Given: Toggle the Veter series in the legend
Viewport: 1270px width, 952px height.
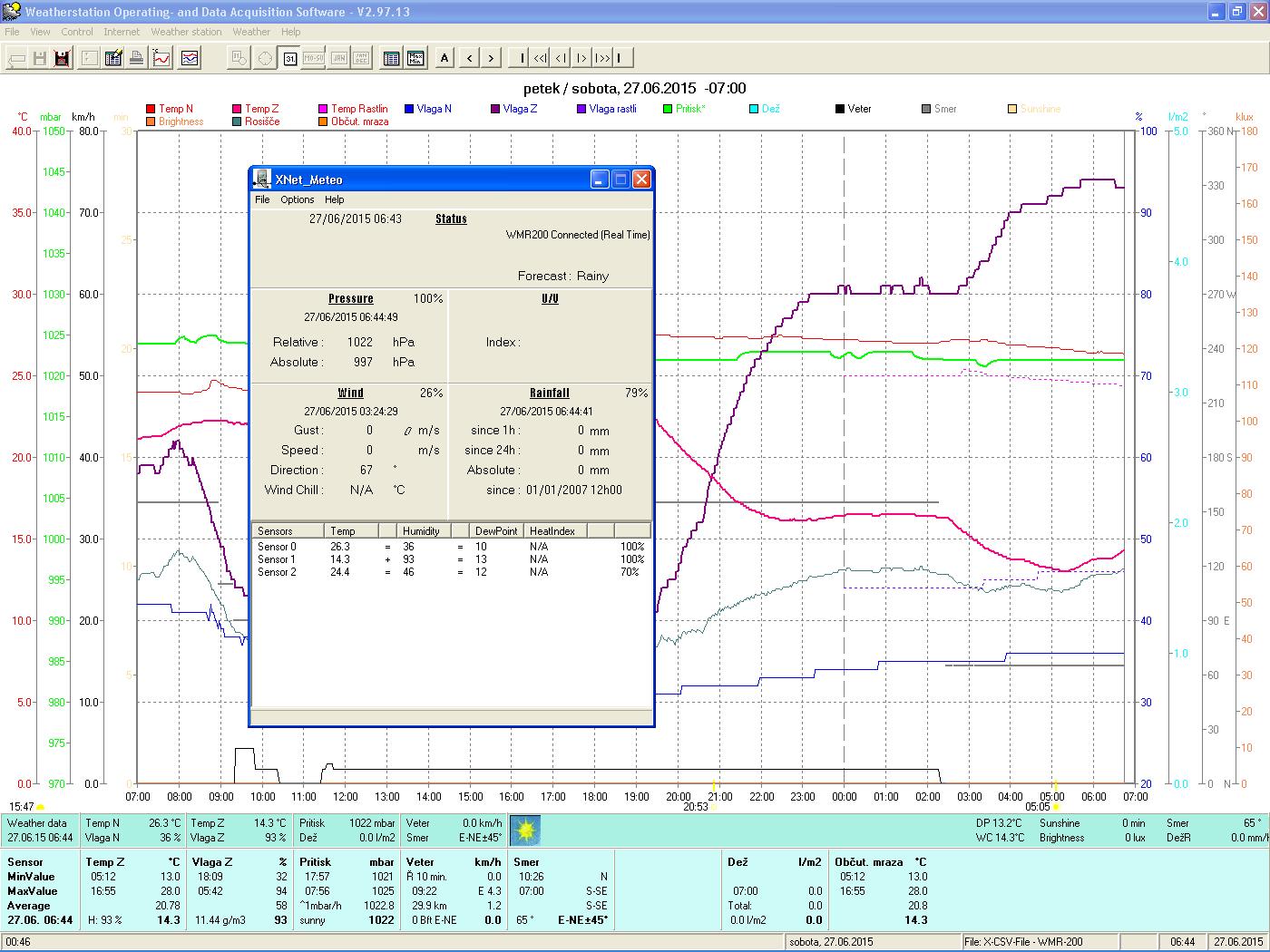Looking at the screenshot, I should 858,109.
